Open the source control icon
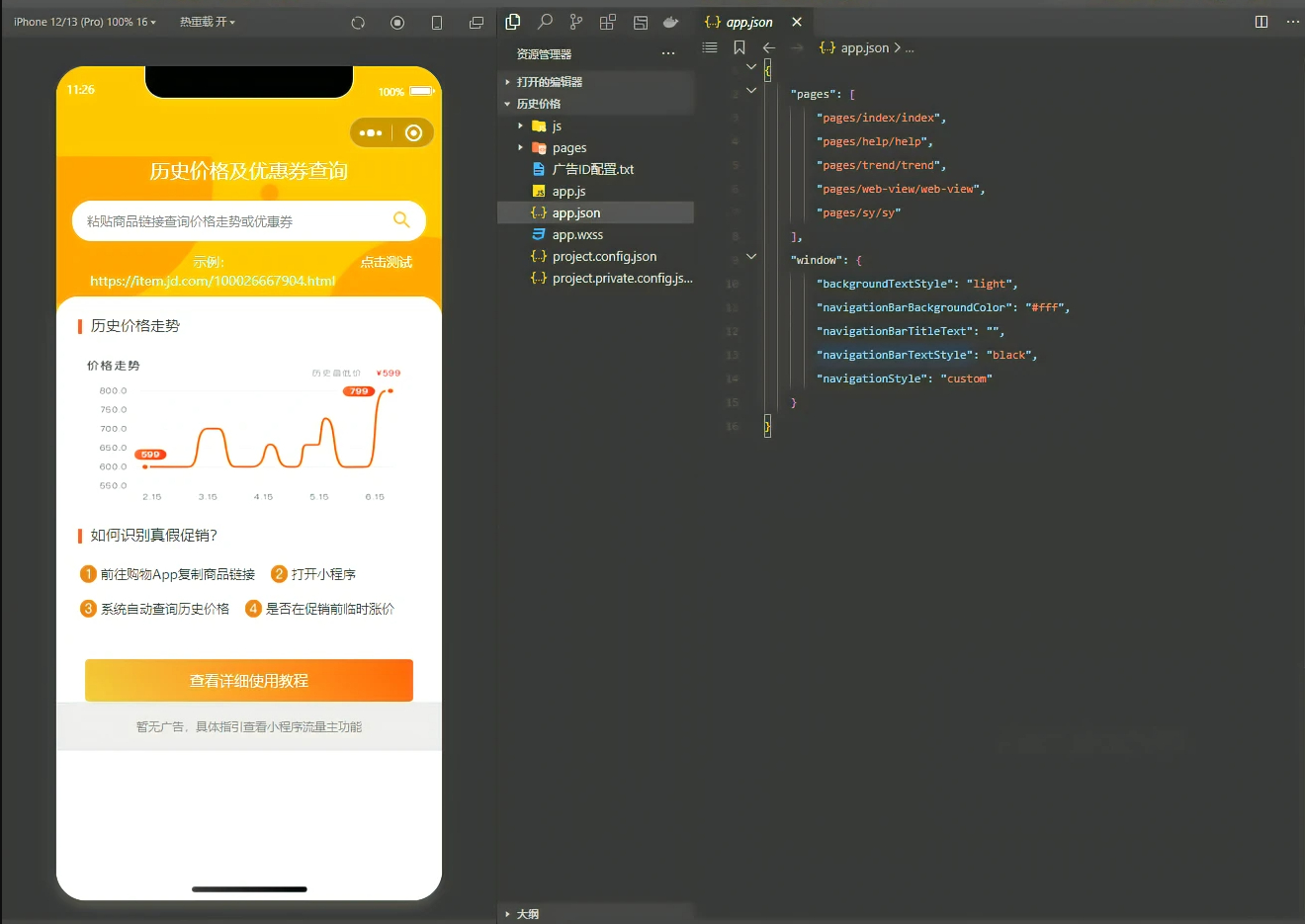This screenshot has height=924, width=1305. pos(576,22)
